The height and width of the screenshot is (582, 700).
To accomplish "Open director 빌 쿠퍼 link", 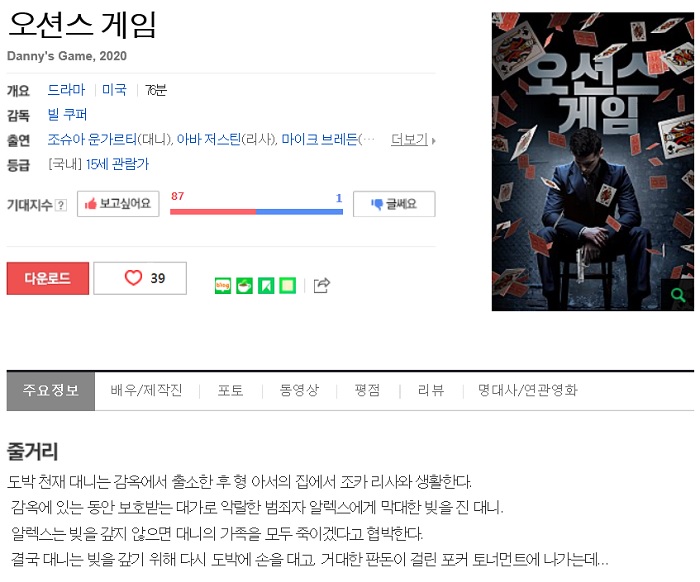I will coord(67,115).
